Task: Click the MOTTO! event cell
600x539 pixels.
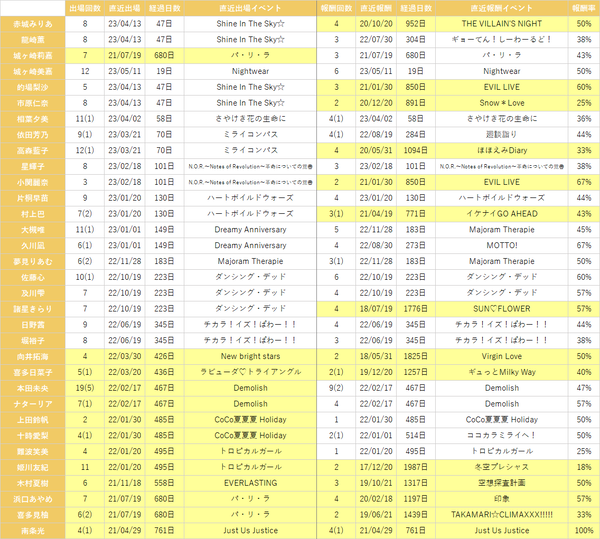Action: click(x=502, y=246)
